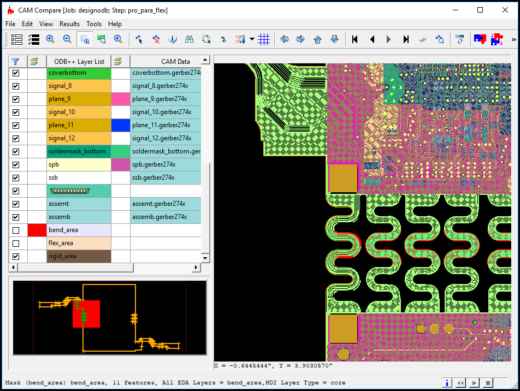The width and height of the screenshot is (520, 391).
Task: Uncheck the plane_11 layer checkbox
Action: pyautogui.click(x=16, y=125)
